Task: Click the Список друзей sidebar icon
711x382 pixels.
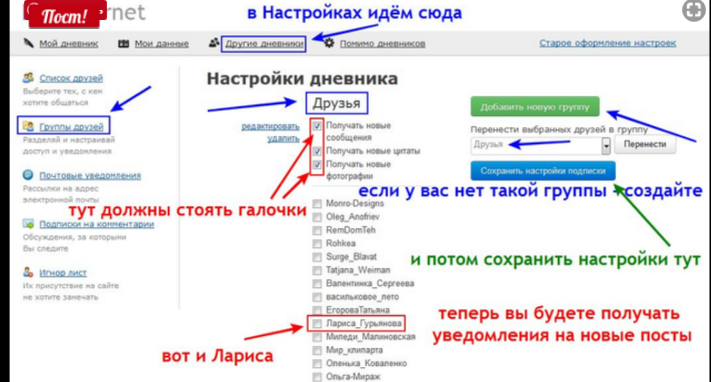Action: [x=28, y=78]
